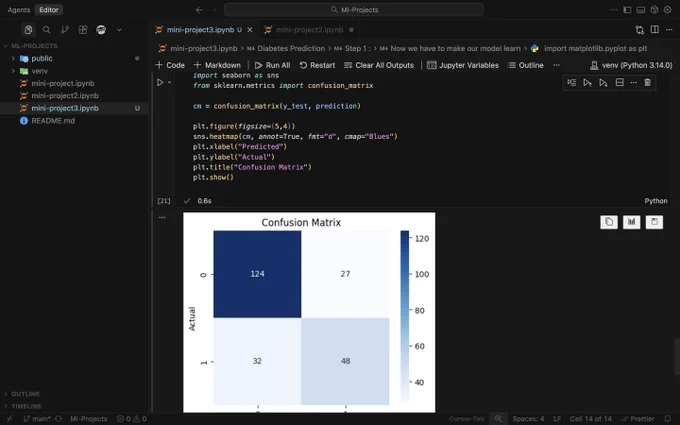Save the output image icon
680x425 pixels.
pos(654,222)
